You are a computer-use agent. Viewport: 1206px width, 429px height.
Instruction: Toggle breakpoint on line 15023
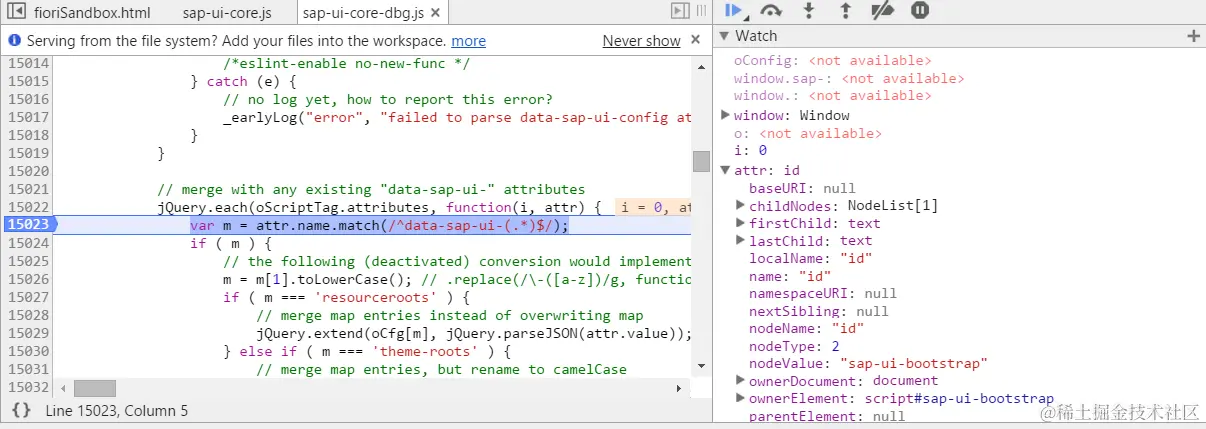coord(27,225)
